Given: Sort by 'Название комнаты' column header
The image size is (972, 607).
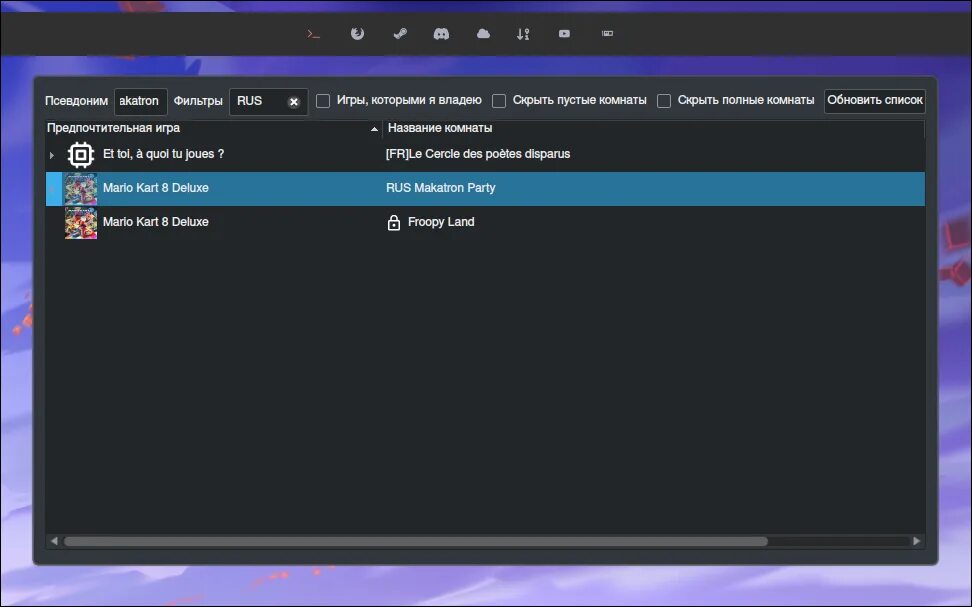Looking at the screenshot, I should [x=653, y=128].
